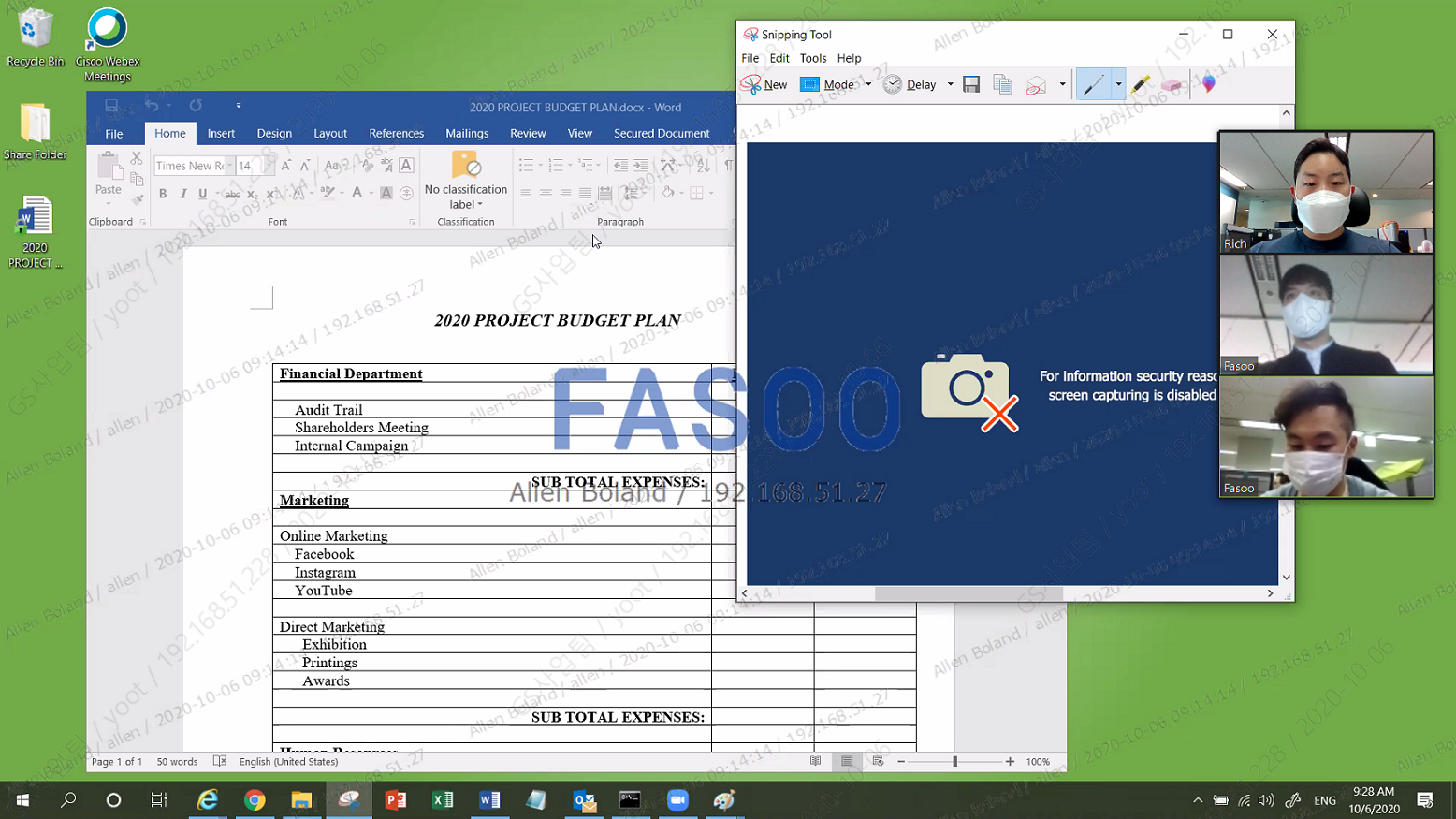
Task: Toggle Italic formatting in Word ribbon
Action: tap(182, 194)
